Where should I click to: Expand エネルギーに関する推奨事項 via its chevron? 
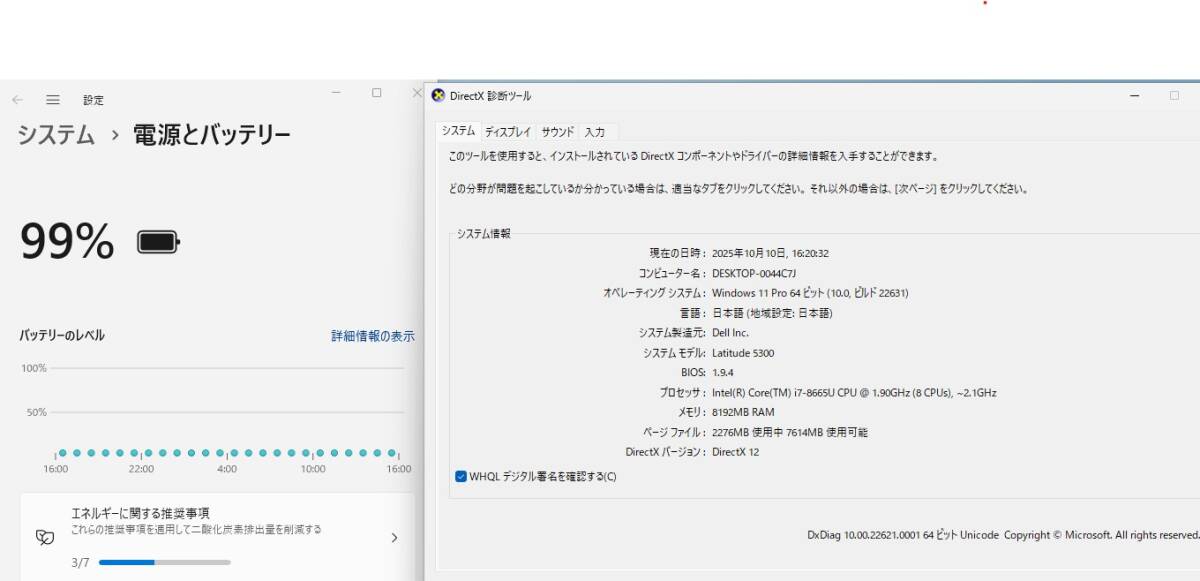click(395, 537)
